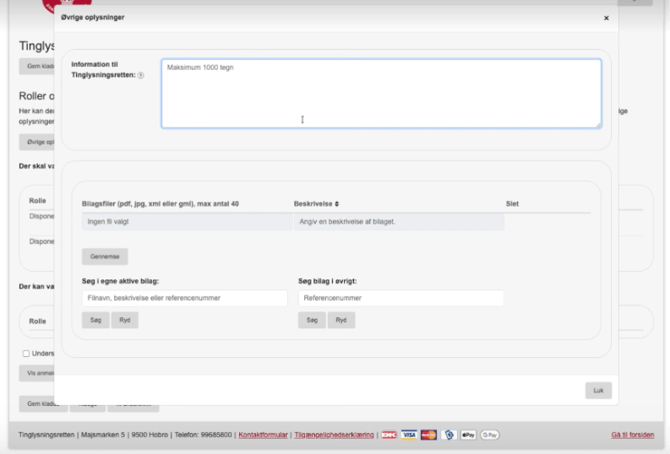Close the Øvrige oplysninger dialog with X

coord(605,18)
